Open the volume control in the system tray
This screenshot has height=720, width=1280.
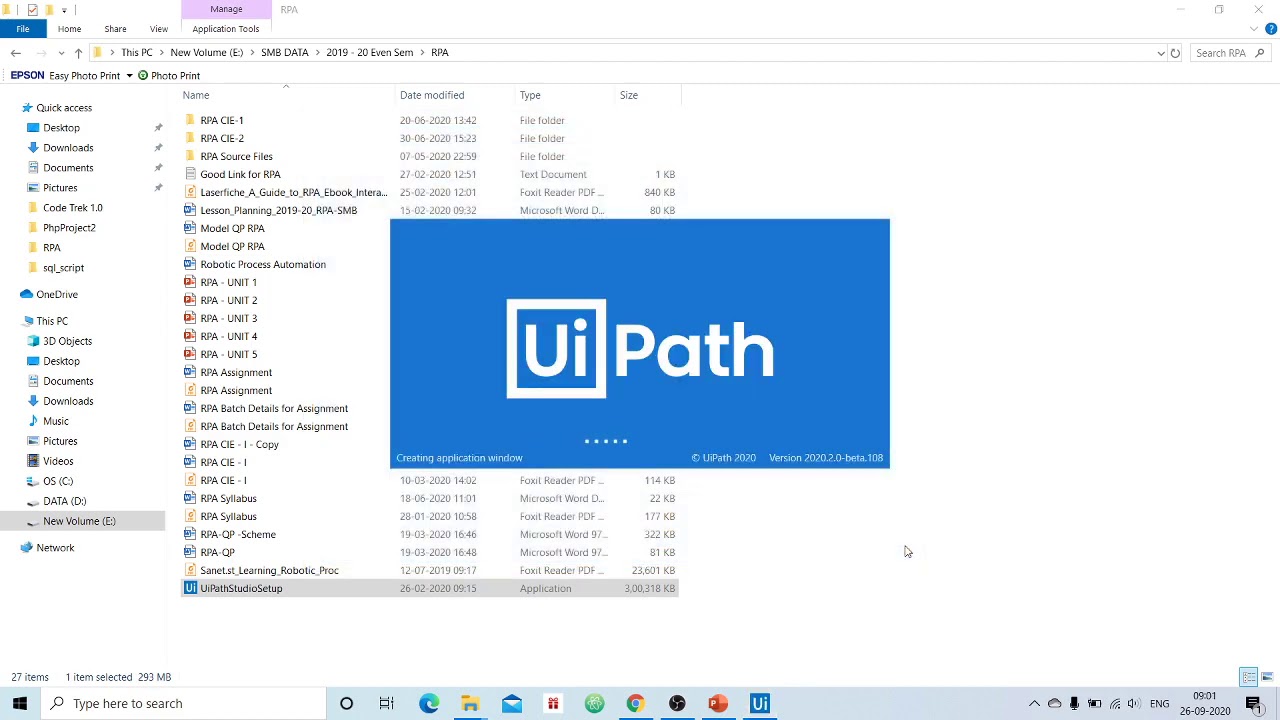coord(1133,703)
